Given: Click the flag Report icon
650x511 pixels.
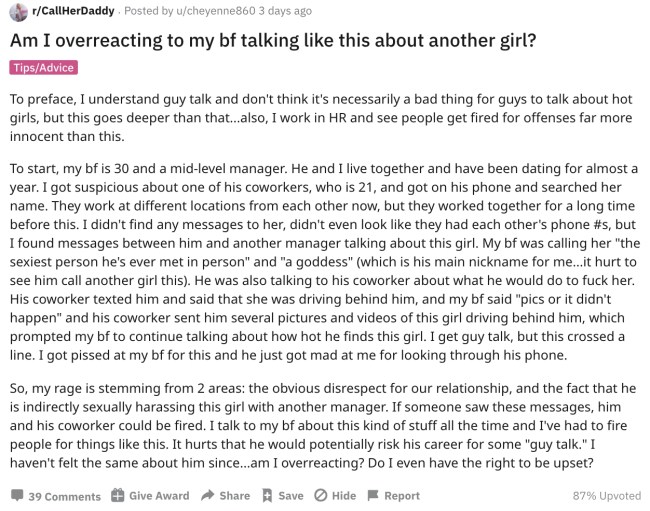Looking at the screenshot, I should 373,495.
